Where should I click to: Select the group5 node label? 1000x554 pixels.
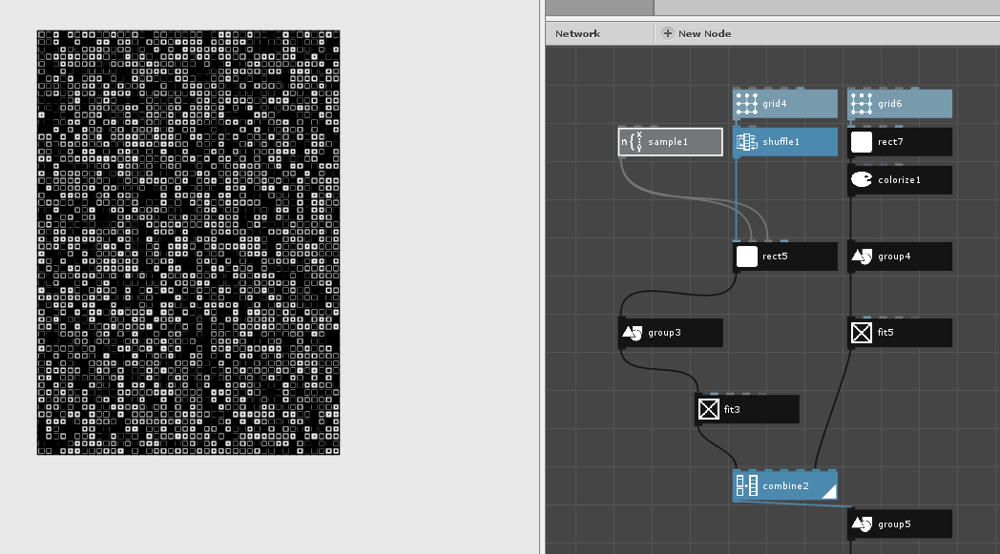[x=894, y=524]
